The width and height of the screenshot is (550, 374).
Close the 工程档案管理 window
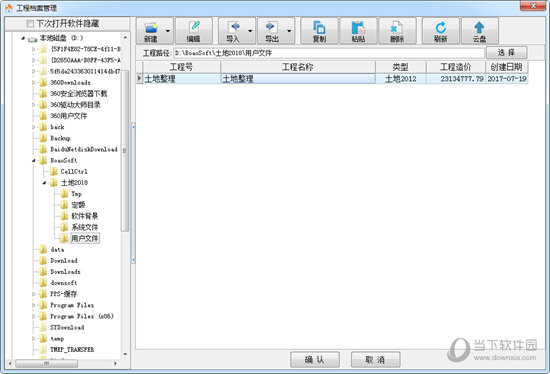(533, 6)
